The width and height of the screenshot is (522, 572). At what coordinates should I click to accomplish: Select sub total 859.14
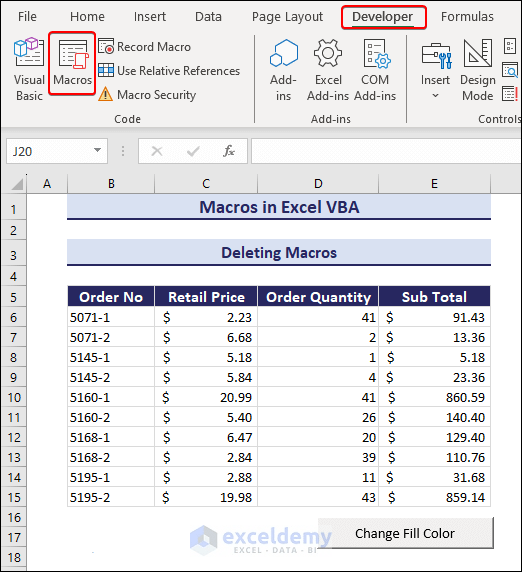[x=434, y=497]
